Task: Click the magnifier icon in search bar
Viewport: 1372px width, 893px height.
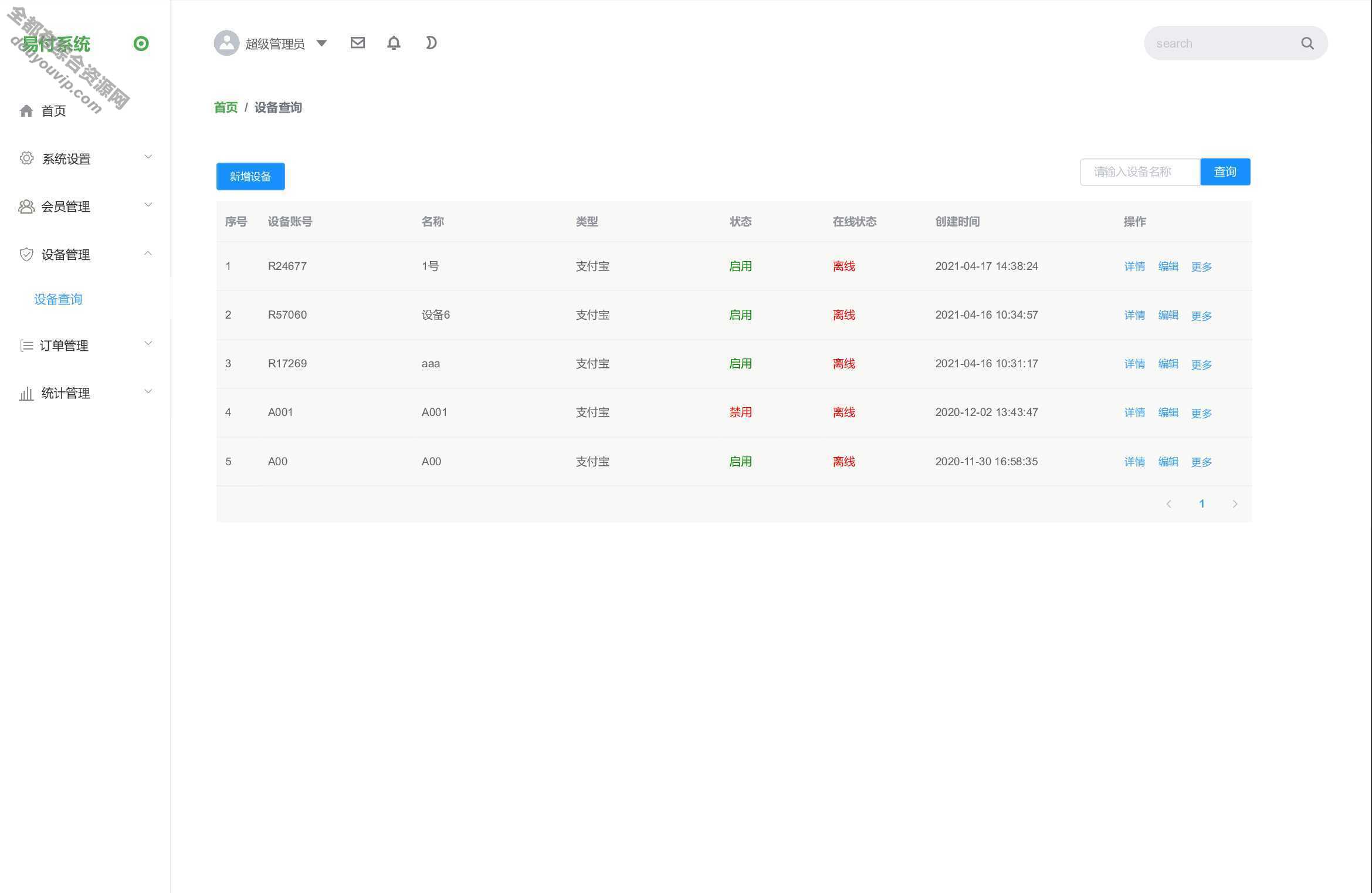Action: (1307, 43)
